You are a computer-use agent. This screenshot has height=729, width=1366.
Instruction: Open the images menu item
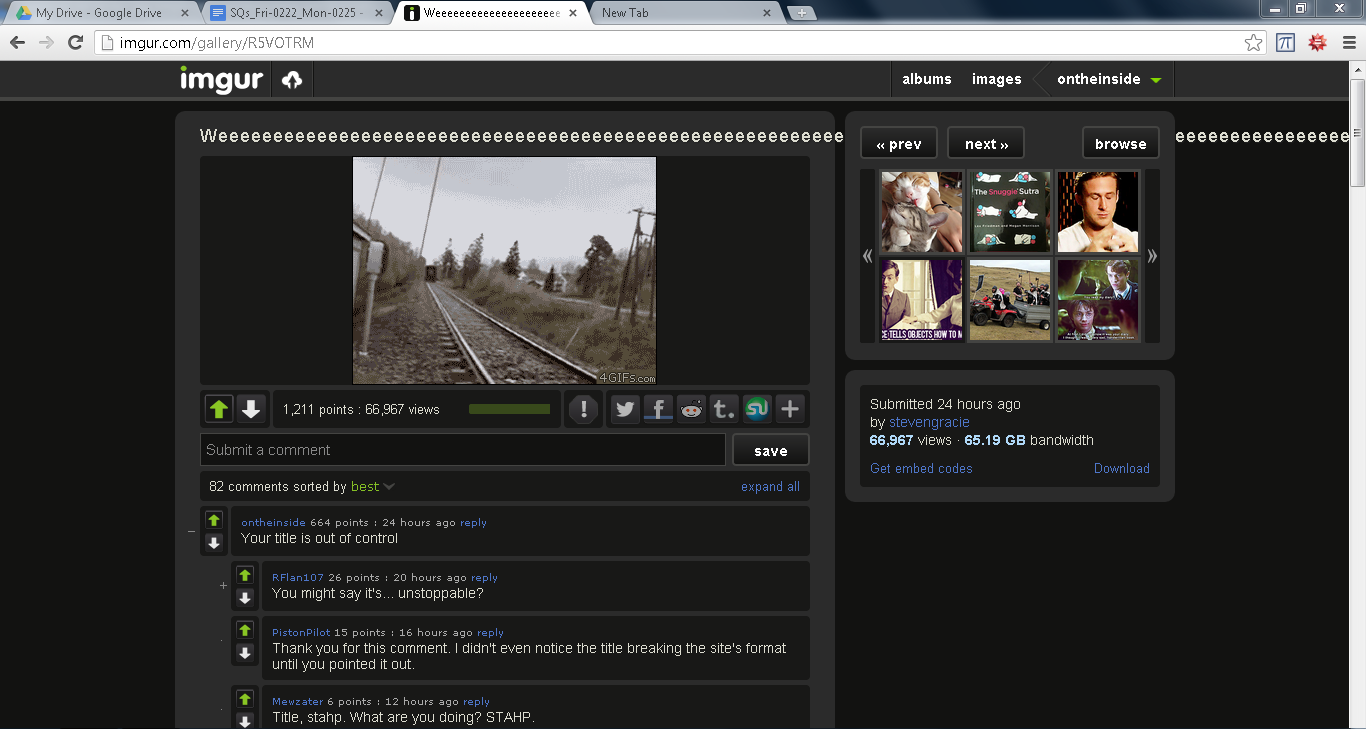(997, 79)
